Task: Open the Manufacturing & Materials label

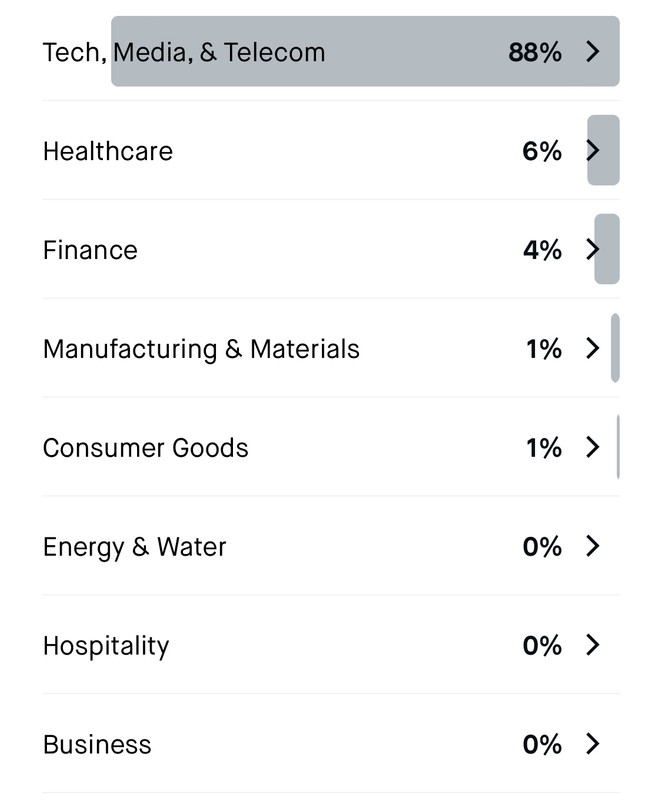Action: point(201,349)
